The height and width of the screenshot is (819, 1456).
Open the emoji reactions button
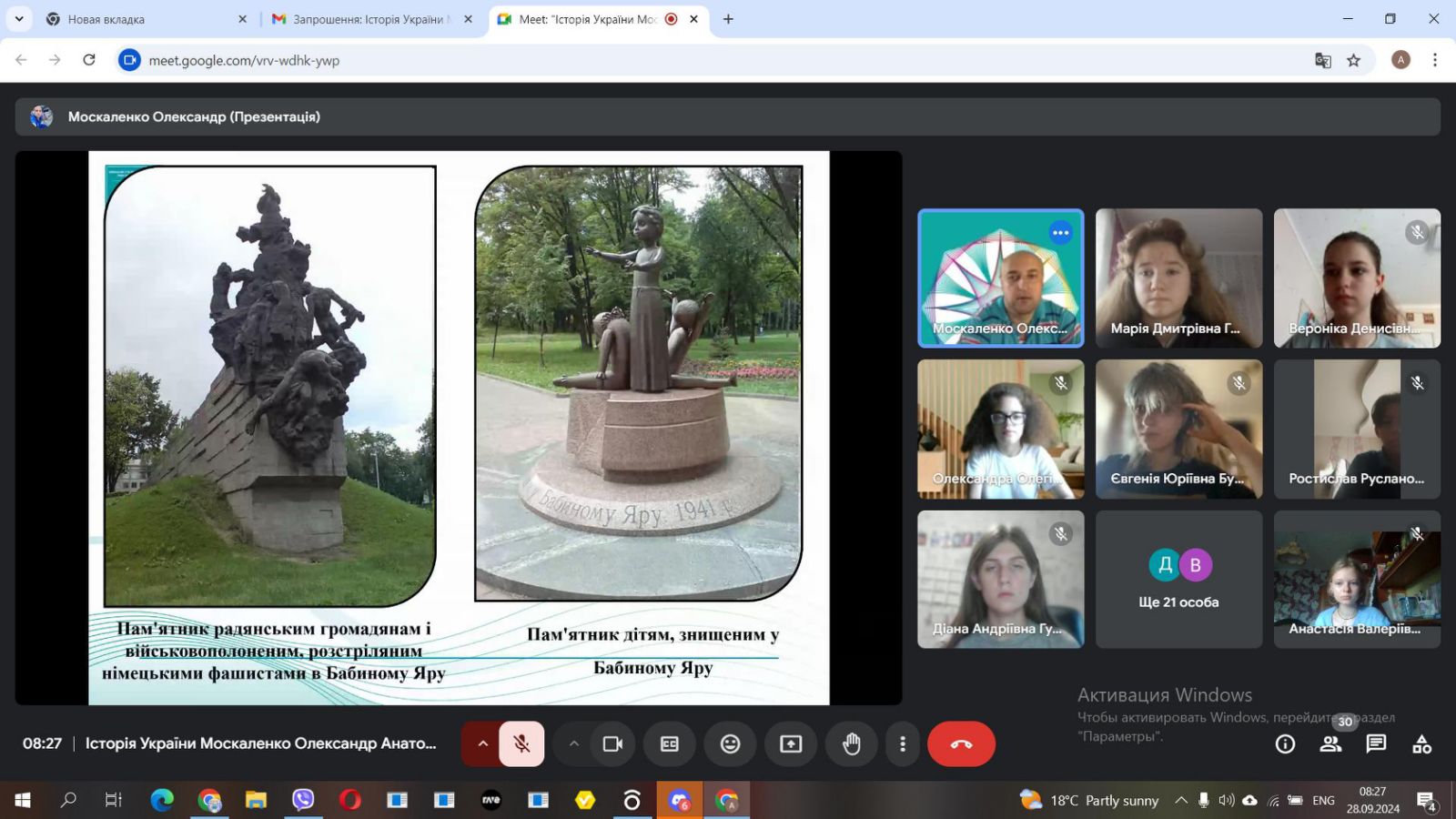[x=730, y=744]
